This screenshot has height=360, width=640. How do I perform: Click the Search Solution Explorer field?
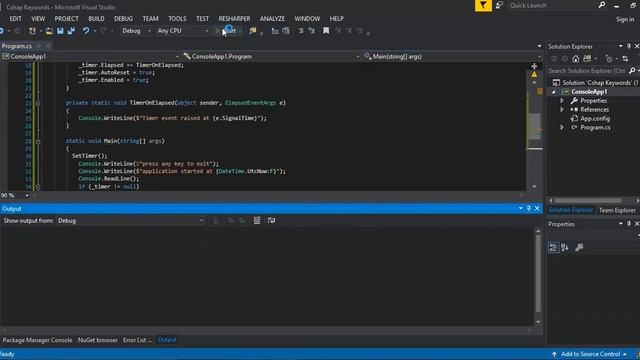click(x=587, y=71)
